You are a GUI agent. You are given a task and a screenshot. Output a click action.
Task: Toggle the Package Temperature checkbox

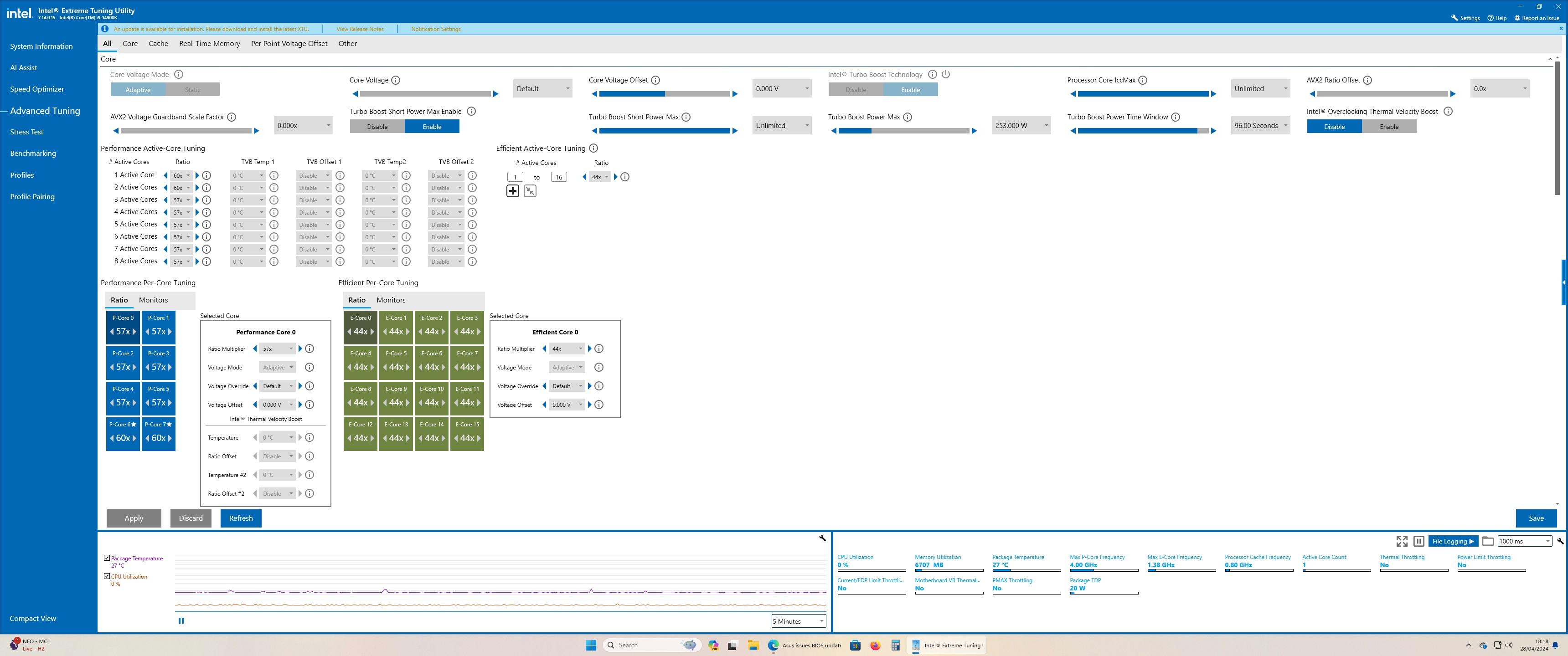tap(107, 558)
